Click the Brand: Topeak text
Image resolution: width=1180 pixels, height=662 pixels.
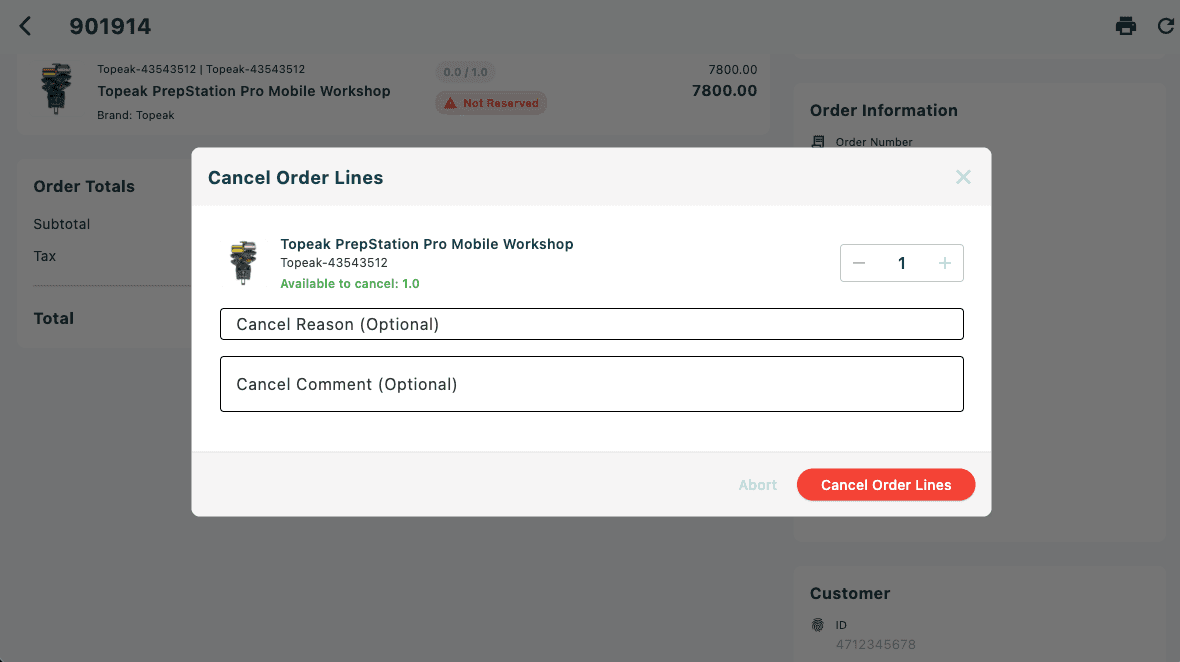coord(135,115)
